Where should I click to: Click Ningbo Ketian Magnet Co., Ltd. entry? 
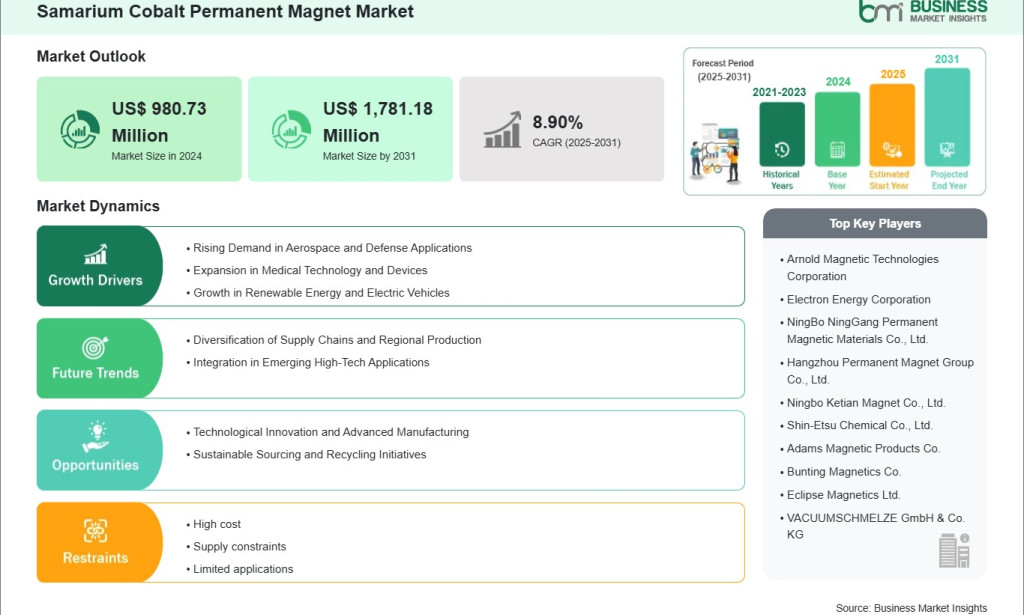pyautogui.click(x=866, y=403)
